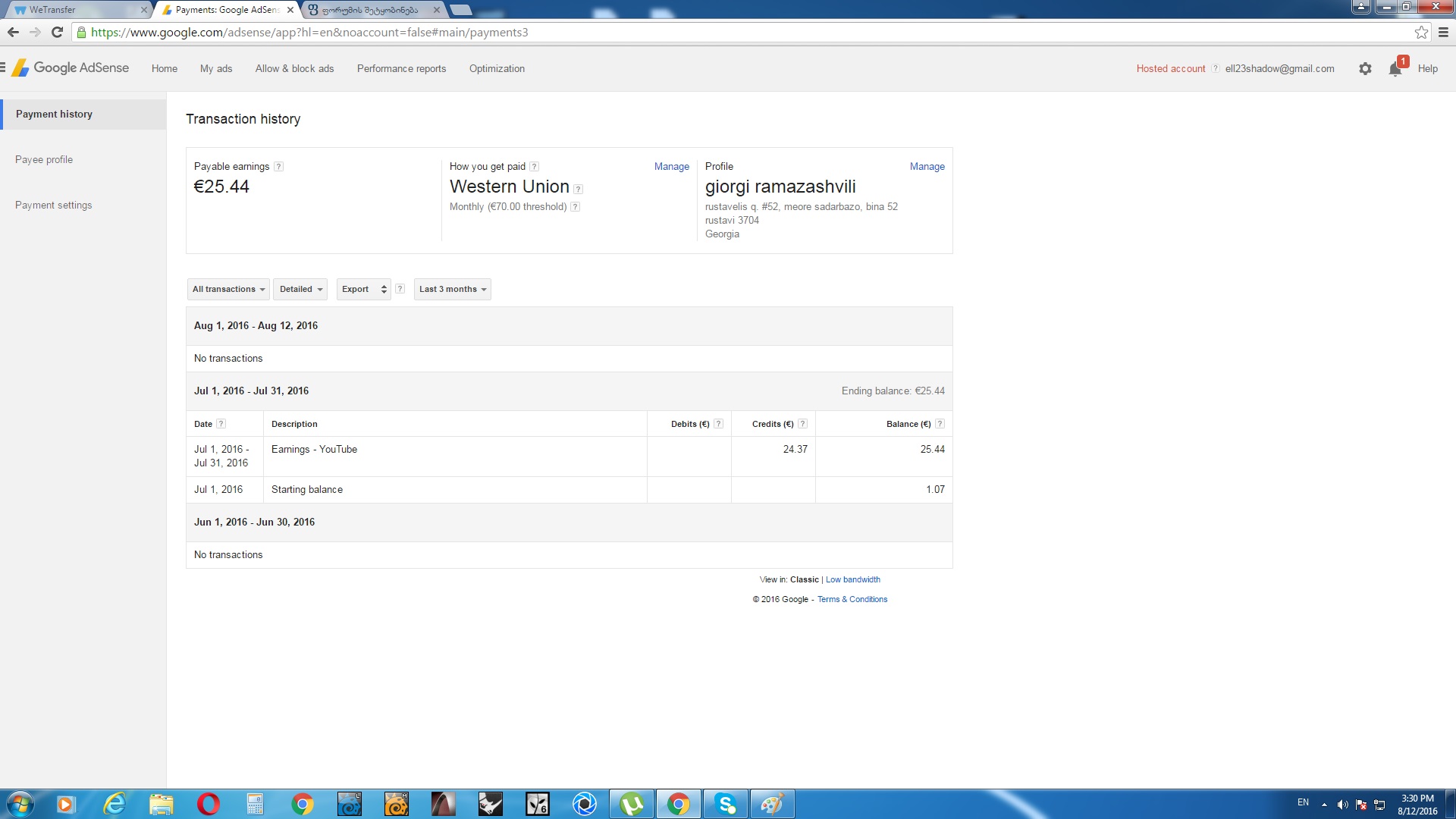1456x819 pixels.
Task: Click help icon beside Western Union
Action: pos(578,189)
